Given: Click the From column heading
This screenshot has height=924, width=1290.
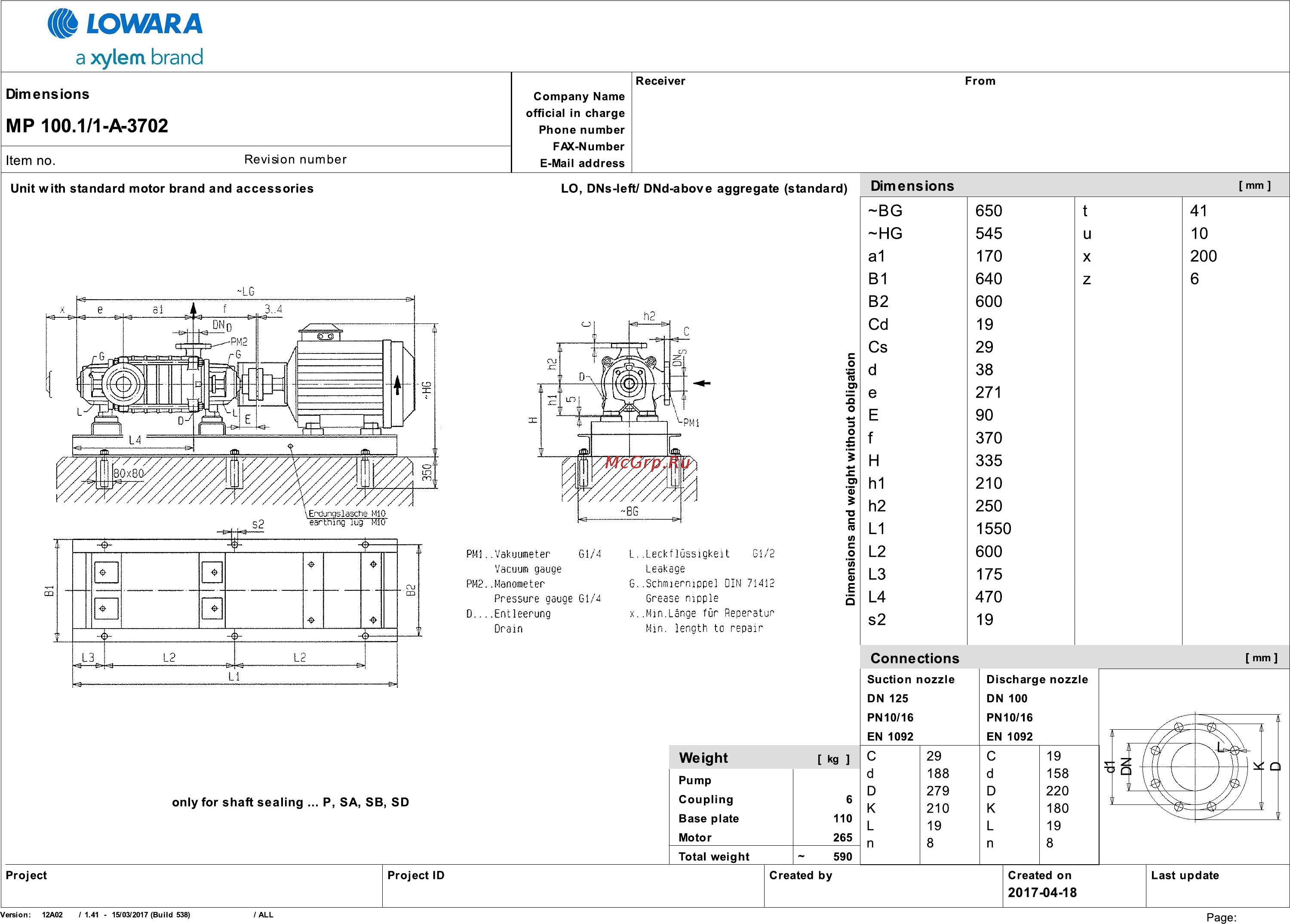Looking at the screenshot, I should (x=980, y=81).
